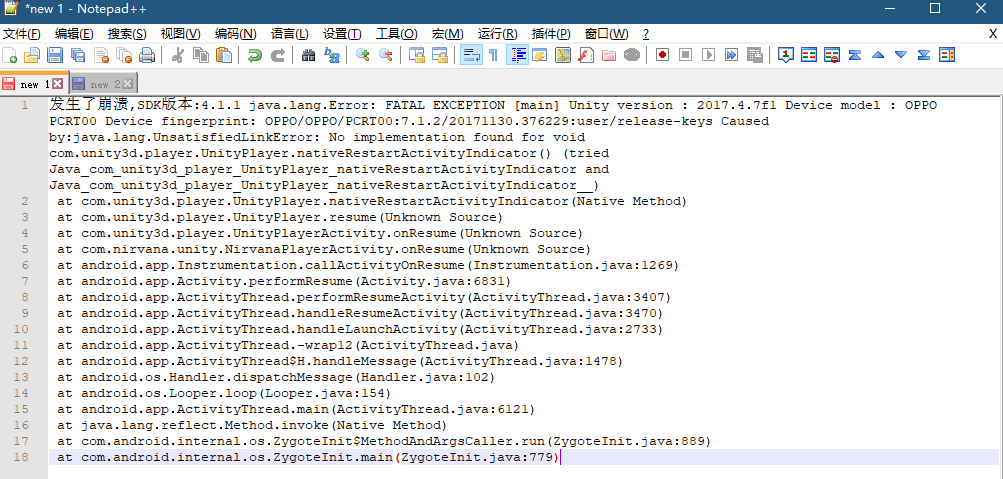Save the current file via toolbar
This screenshot has height=479, width=1003.
[x=55, y=56]
